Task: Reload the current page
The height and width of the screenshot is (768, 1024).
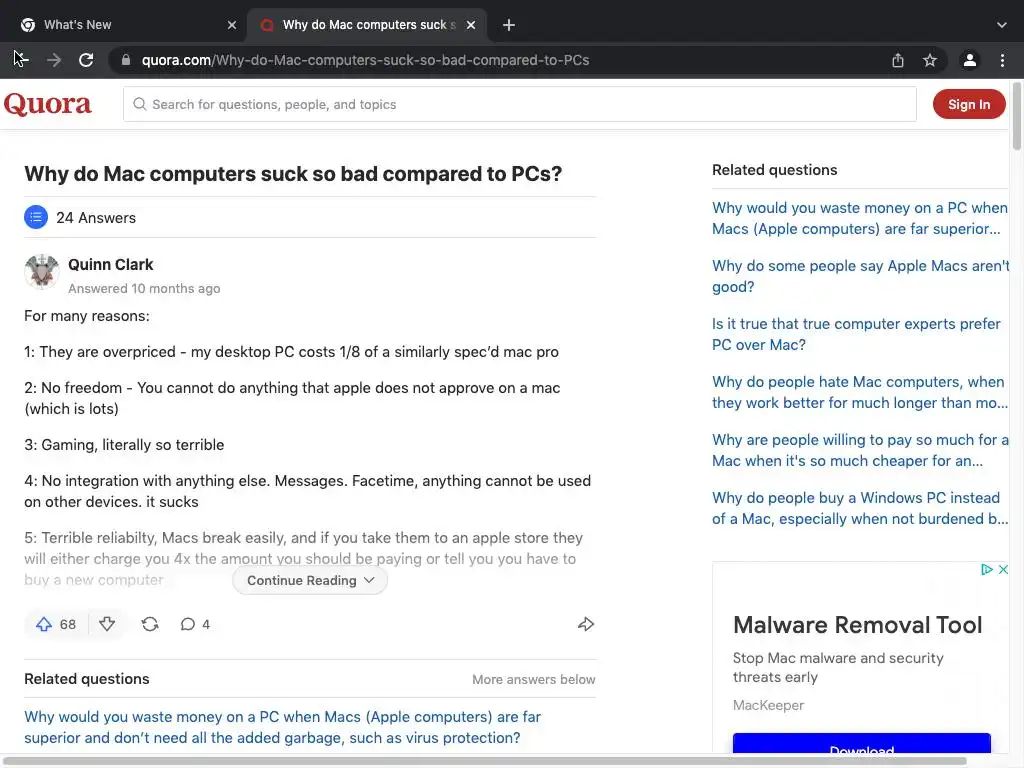Action: click(x=86, y=60)
